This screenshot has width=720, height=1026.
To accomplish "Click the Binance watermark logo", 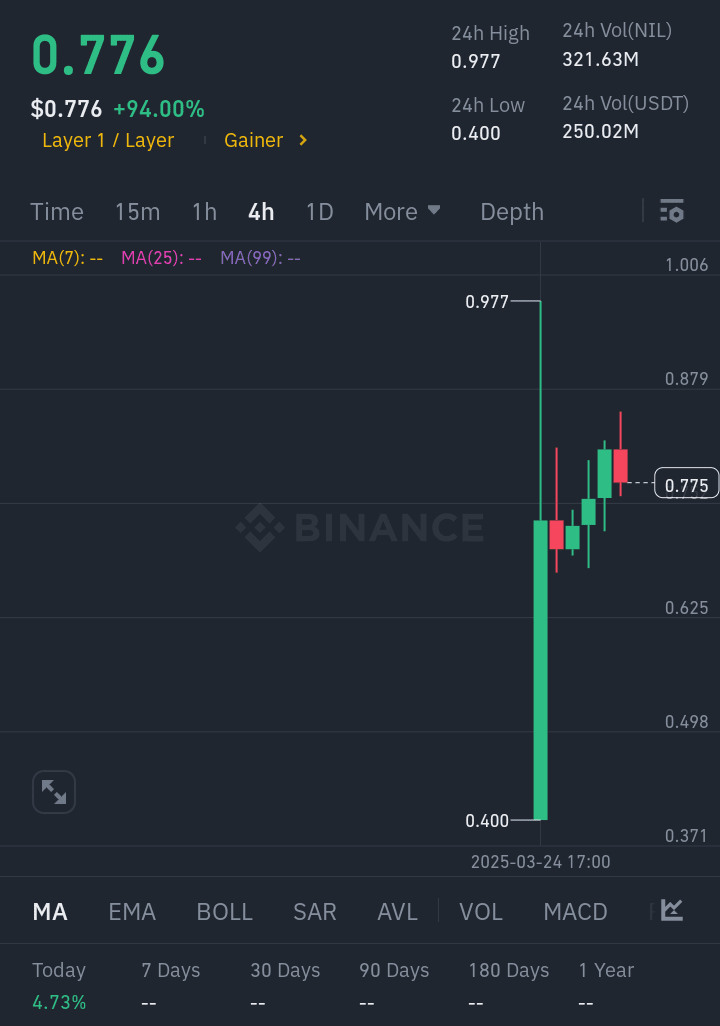I will (360, 527).
